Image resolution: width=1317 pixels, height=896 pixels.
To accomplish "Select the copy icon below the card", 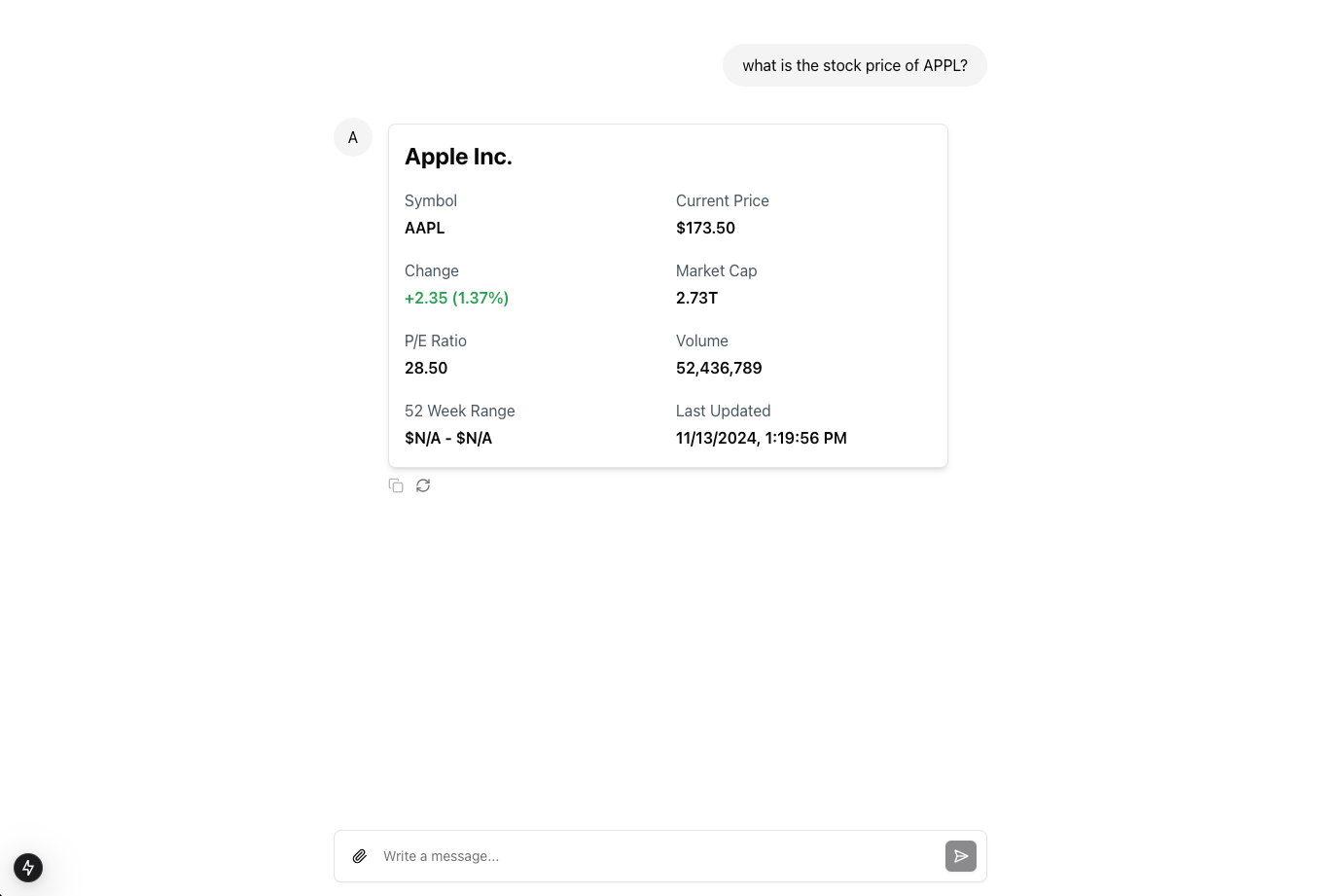I will 396,484.
